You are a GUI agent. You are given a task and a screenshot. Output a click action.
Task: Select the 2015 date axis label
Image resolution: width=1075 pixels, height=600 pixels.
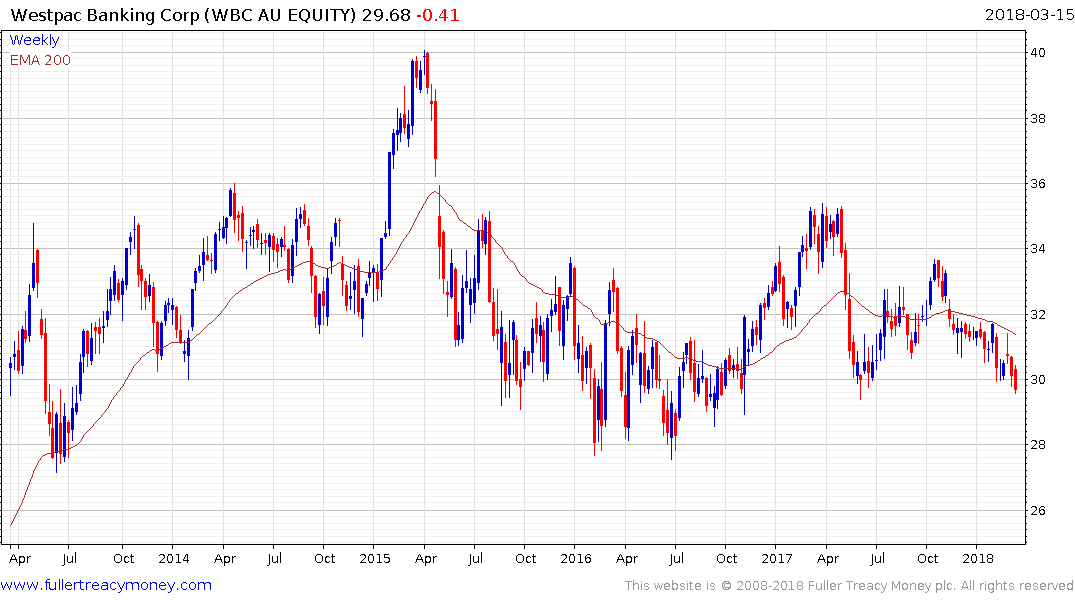pos(374,558)
